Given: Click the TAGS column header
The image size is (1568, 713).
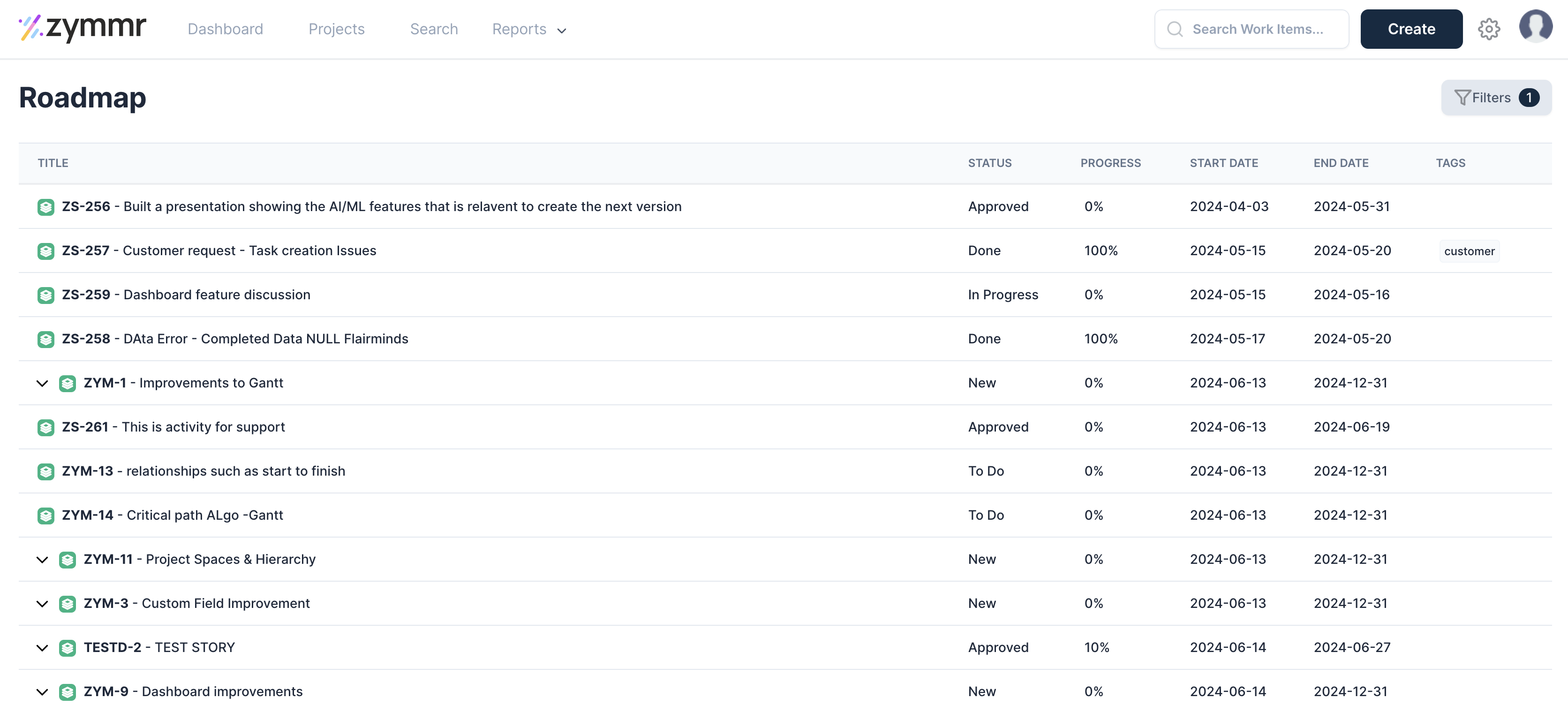Looking at the screenshot, I should pos(1450,163).
